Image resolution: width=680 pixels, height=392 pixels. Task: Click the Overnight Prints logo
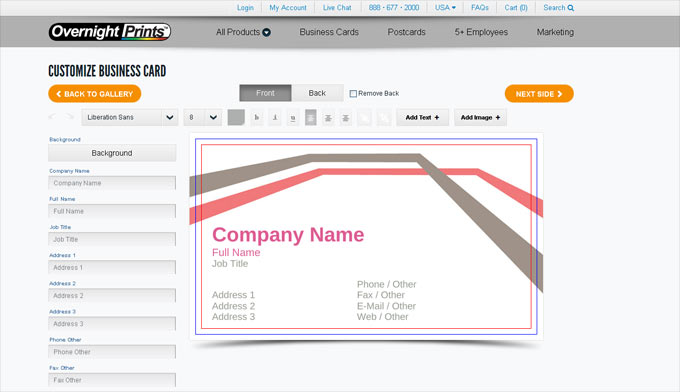[110, 32]
